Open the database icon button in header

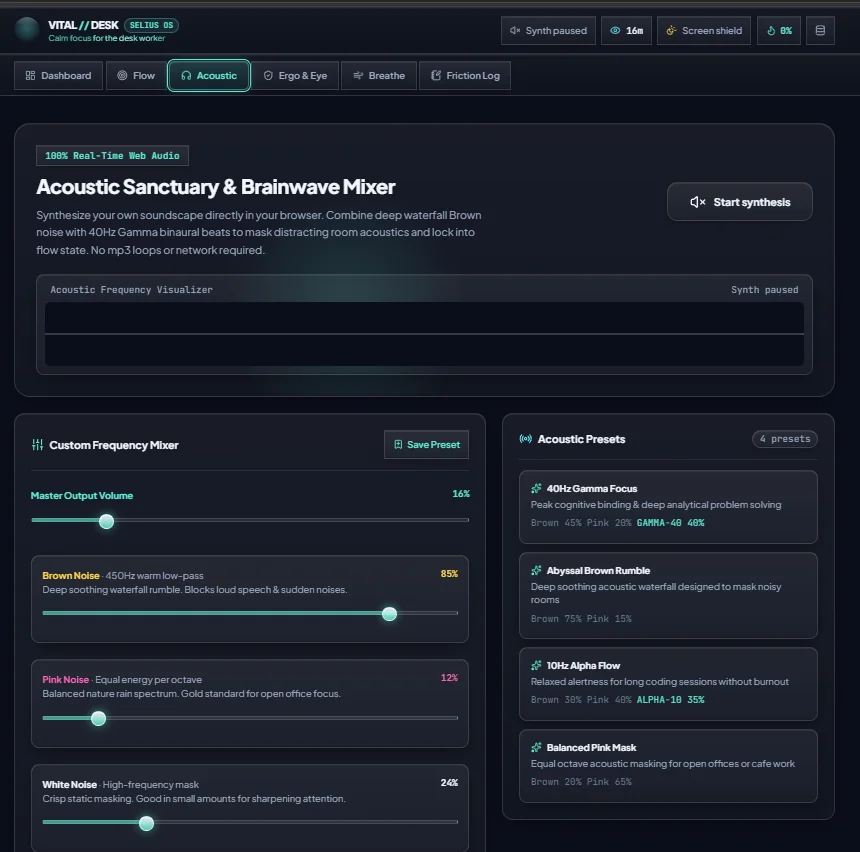click(x=820, y=31)
